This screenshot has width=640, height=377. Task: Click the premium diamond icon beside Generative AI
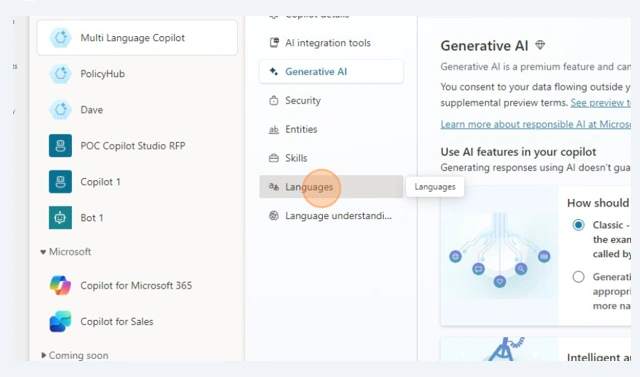540,45
